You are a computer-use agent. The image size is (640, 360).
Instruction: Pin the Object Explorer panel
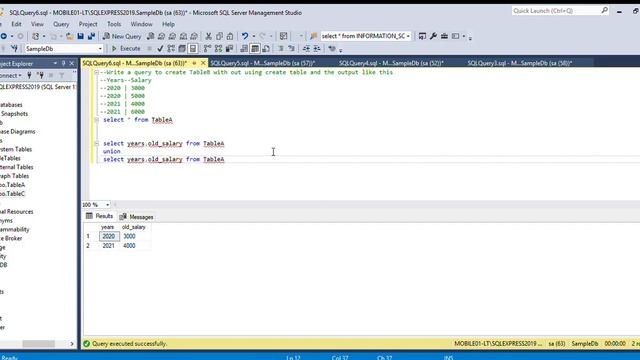point(63,64)
